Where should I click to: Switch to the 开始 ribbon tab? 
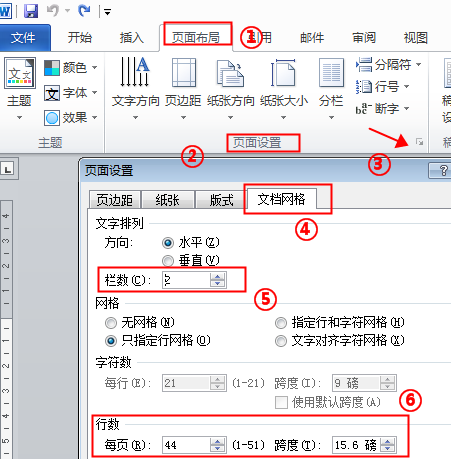click(80, 37)
